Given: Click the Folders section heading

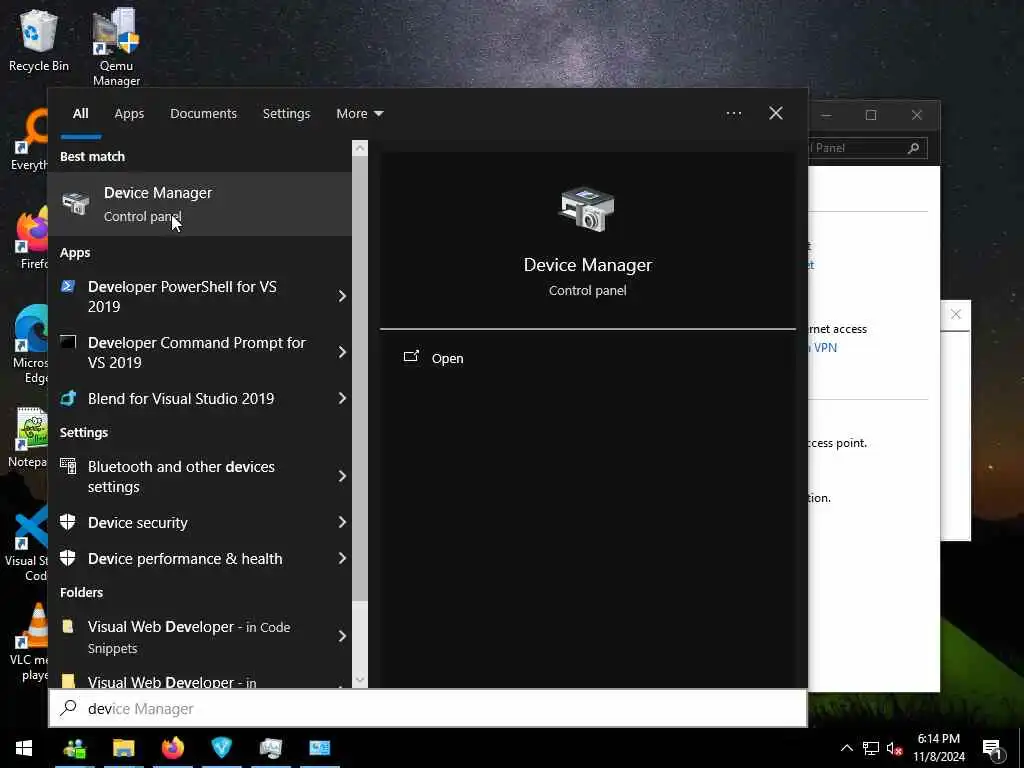Looking at the screenshot, I should click(x=82, y=592).
